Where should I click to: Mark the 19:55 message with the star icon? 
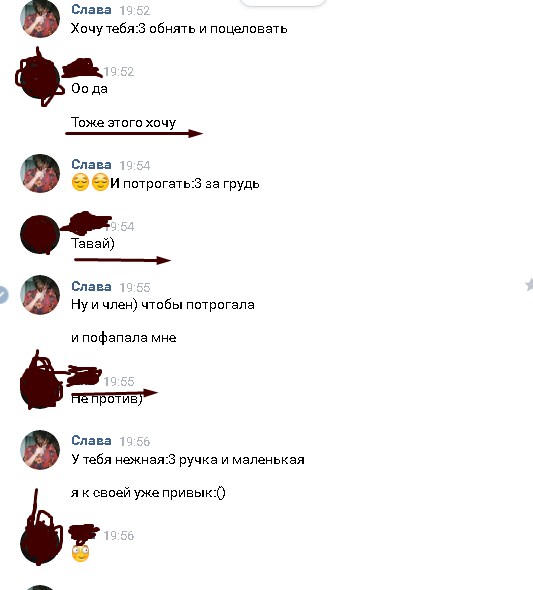pyautogui.click(x=529, y=285)
